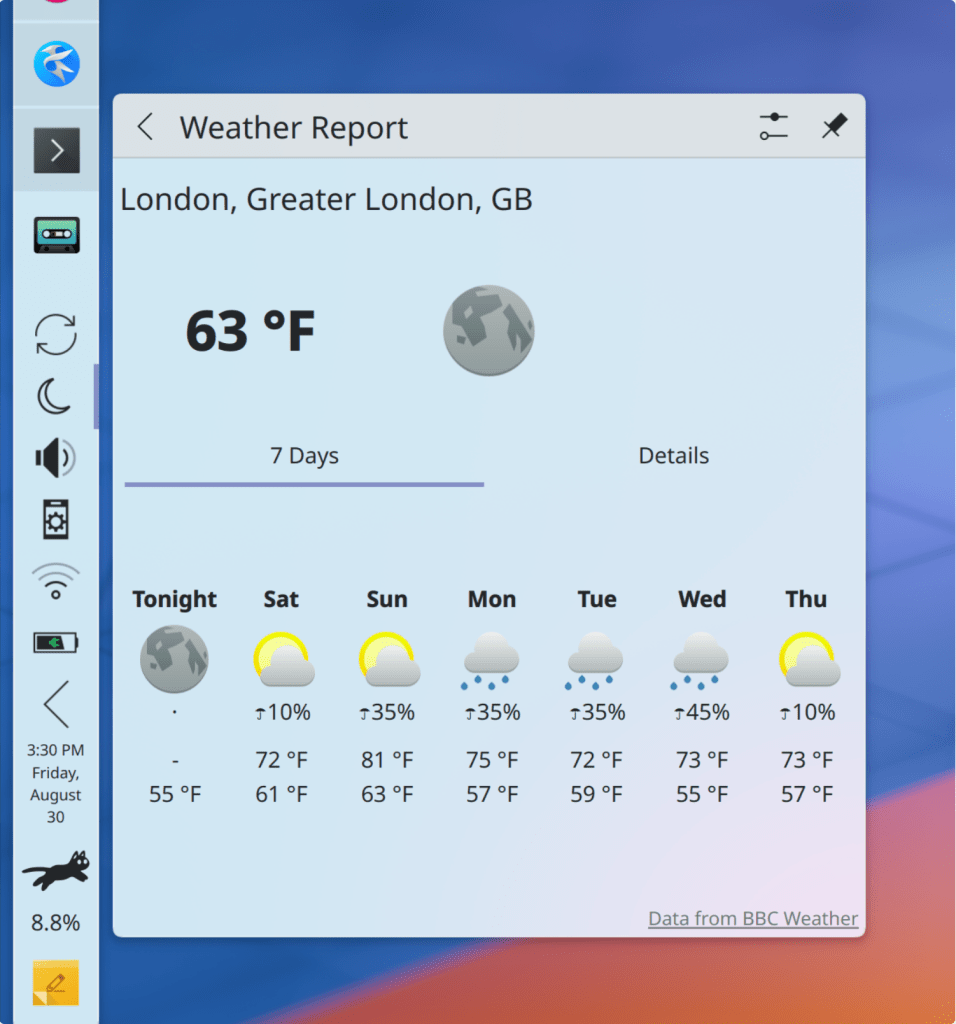Toggle night light moon icon
This screenshot has height=1024, width=956.
point(55,396)
